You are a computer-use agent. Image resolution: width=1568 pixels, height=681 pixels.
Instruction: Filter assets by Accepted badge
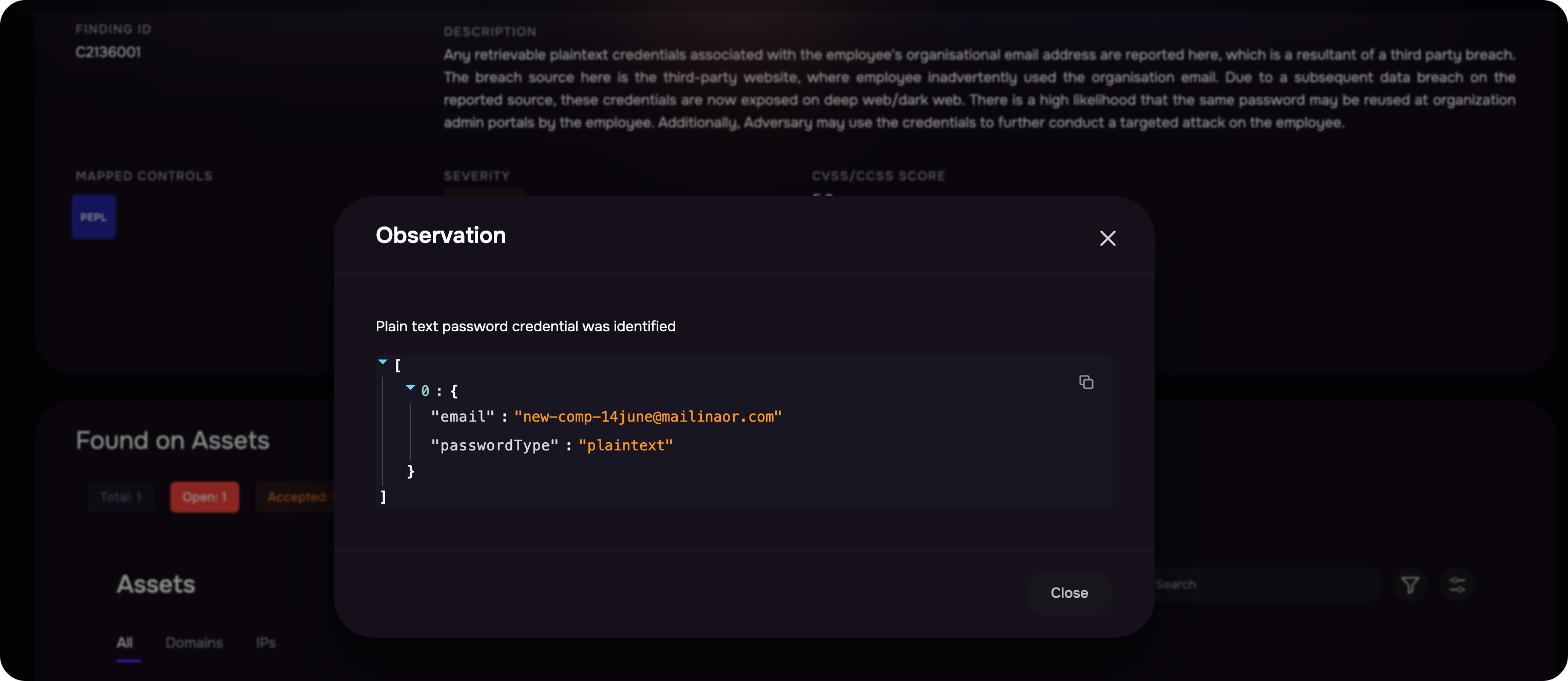[x=295, y=497]
